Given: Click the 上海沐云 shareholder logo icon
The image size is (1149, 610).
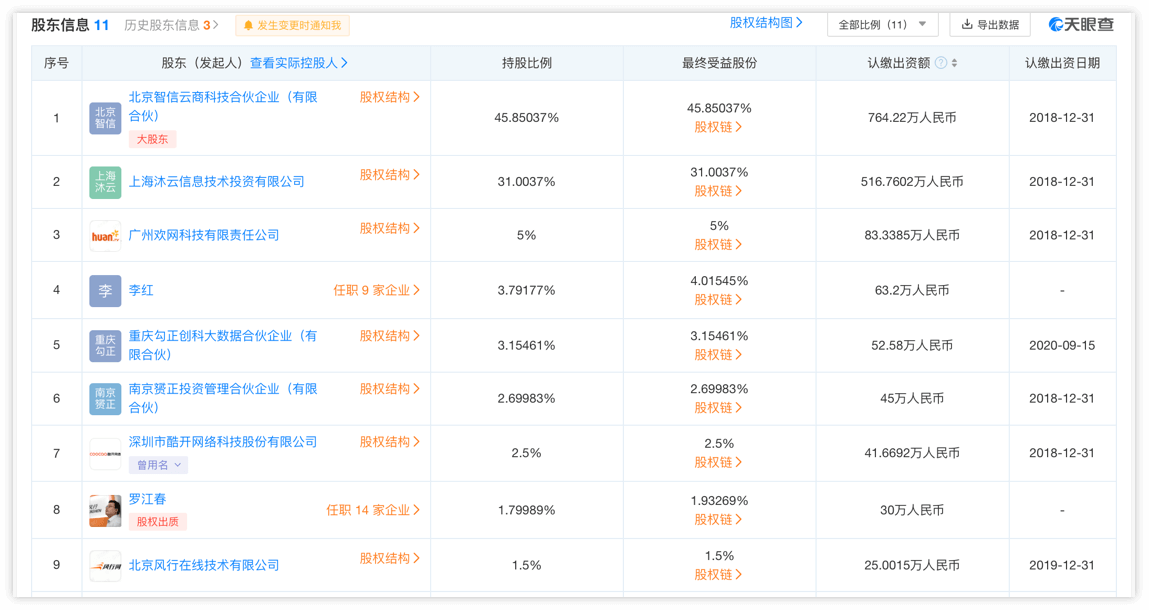Looking at the screenshot, I should click(105, 183).
